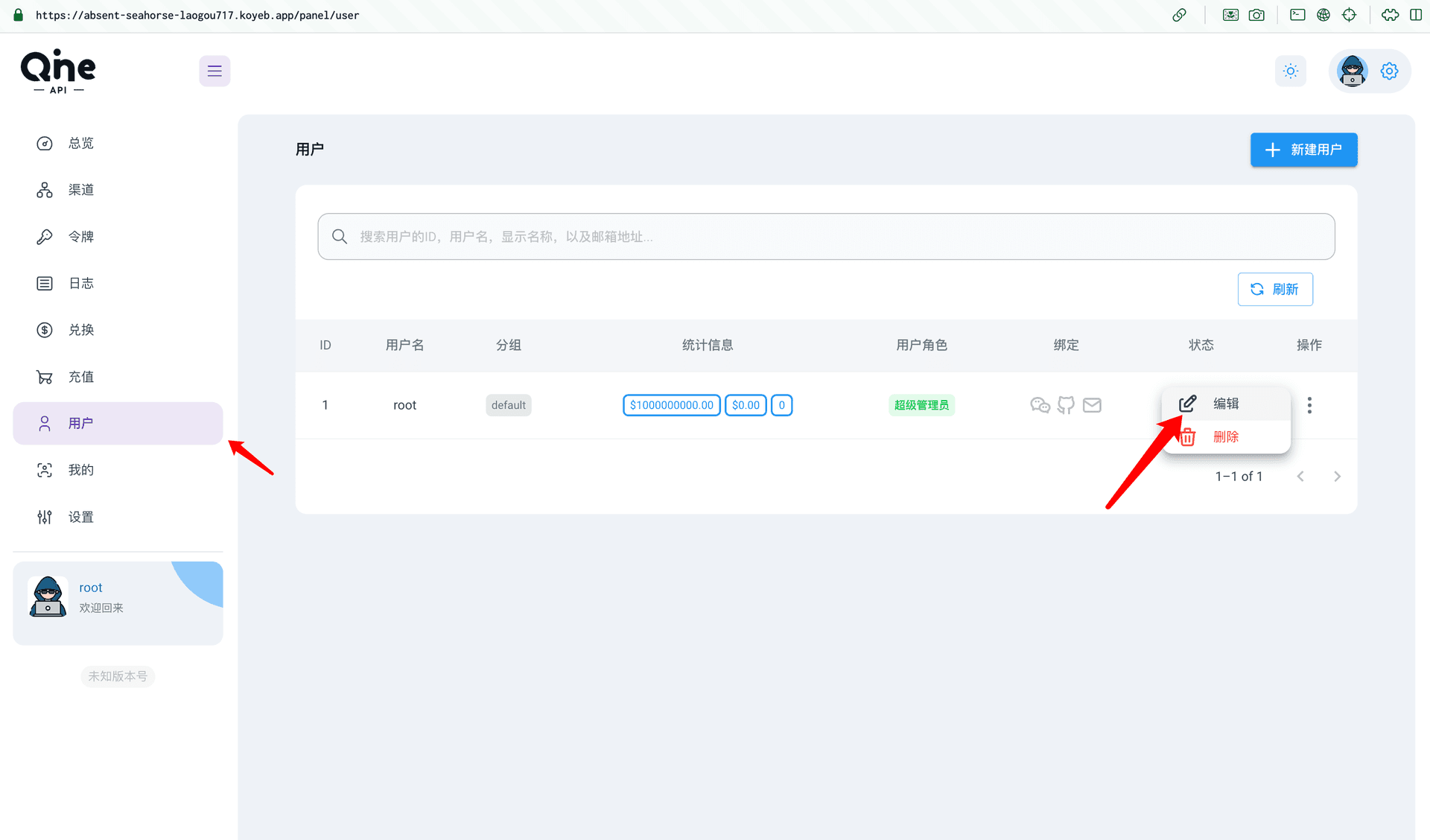Click the $0.00 used quota badge
The image size is (1430, 840).
(x=746, y=405)
